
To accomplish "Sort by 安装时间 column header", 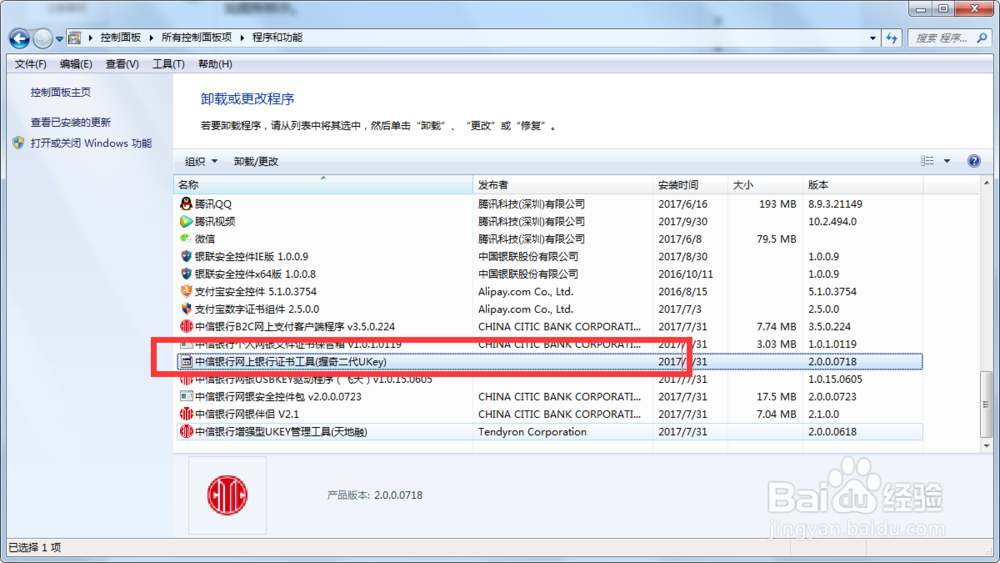I will 690,185.
